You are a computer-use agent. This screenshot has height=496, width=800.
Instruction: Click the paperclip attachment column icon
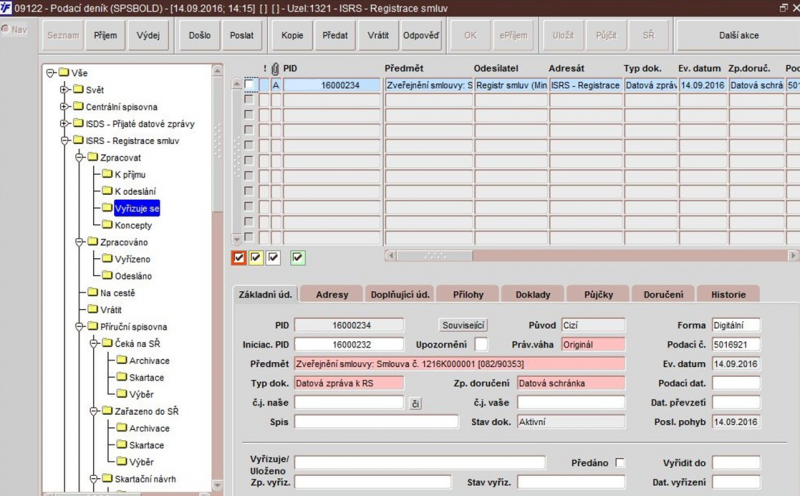[275, 68]
